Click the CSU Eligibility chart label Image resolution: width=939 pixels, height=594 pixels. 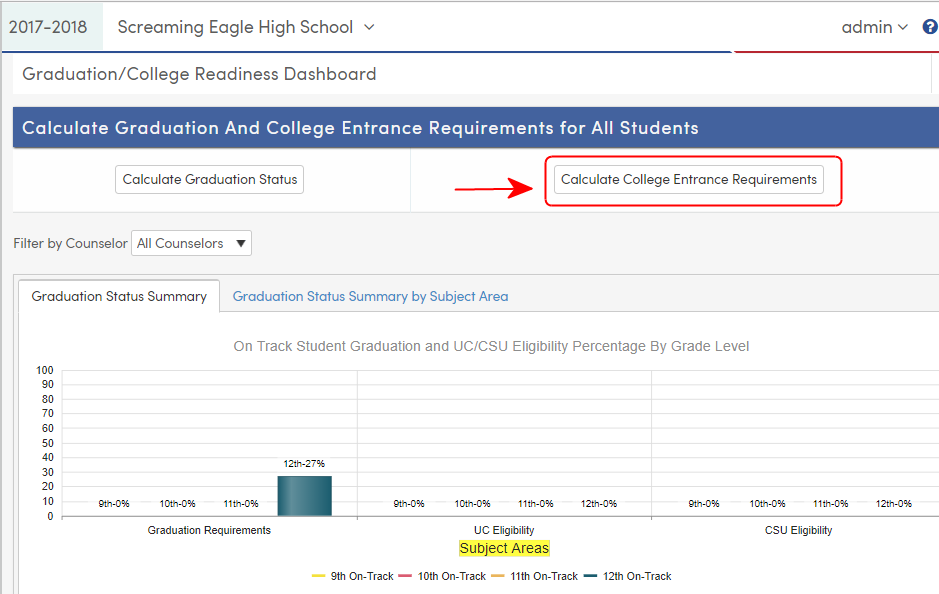point(797,530)
